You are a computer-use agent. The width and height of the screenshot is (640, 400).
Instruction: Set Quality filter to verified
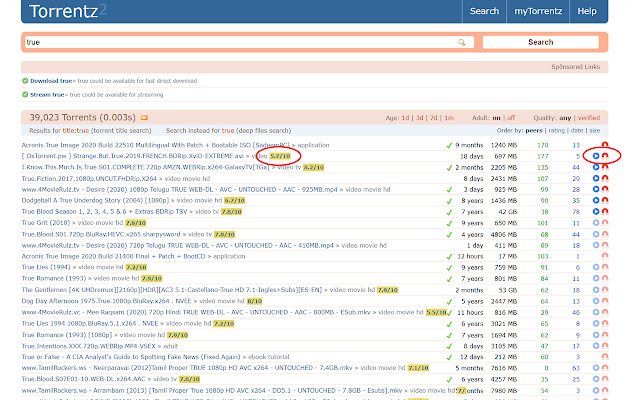pyautogui.click(x=589, y=118)
